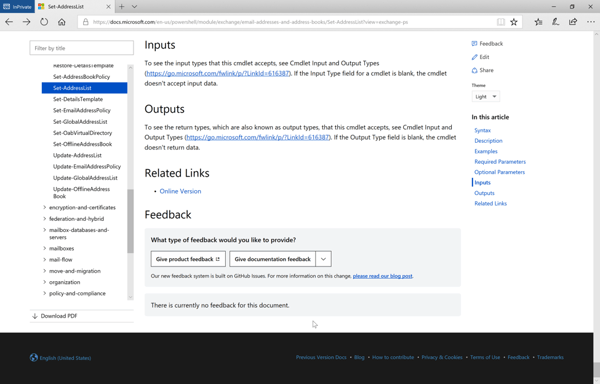This screenshot has height=384, width=600.
Task: Close the Set-AddressList tab
Action: click(x=108, y=7)
